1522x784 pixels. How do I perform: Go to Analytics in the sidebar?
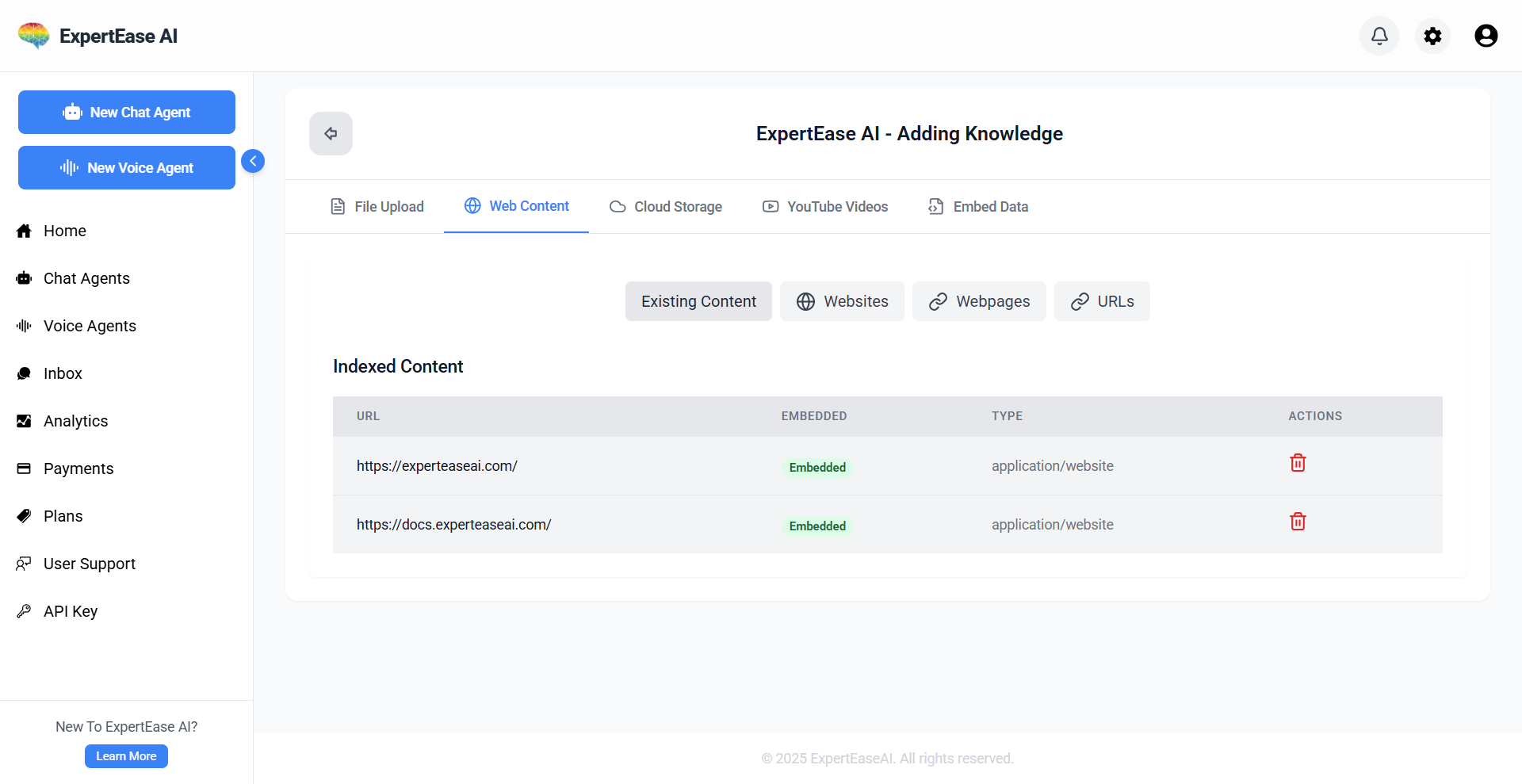[x=75, y=421]
